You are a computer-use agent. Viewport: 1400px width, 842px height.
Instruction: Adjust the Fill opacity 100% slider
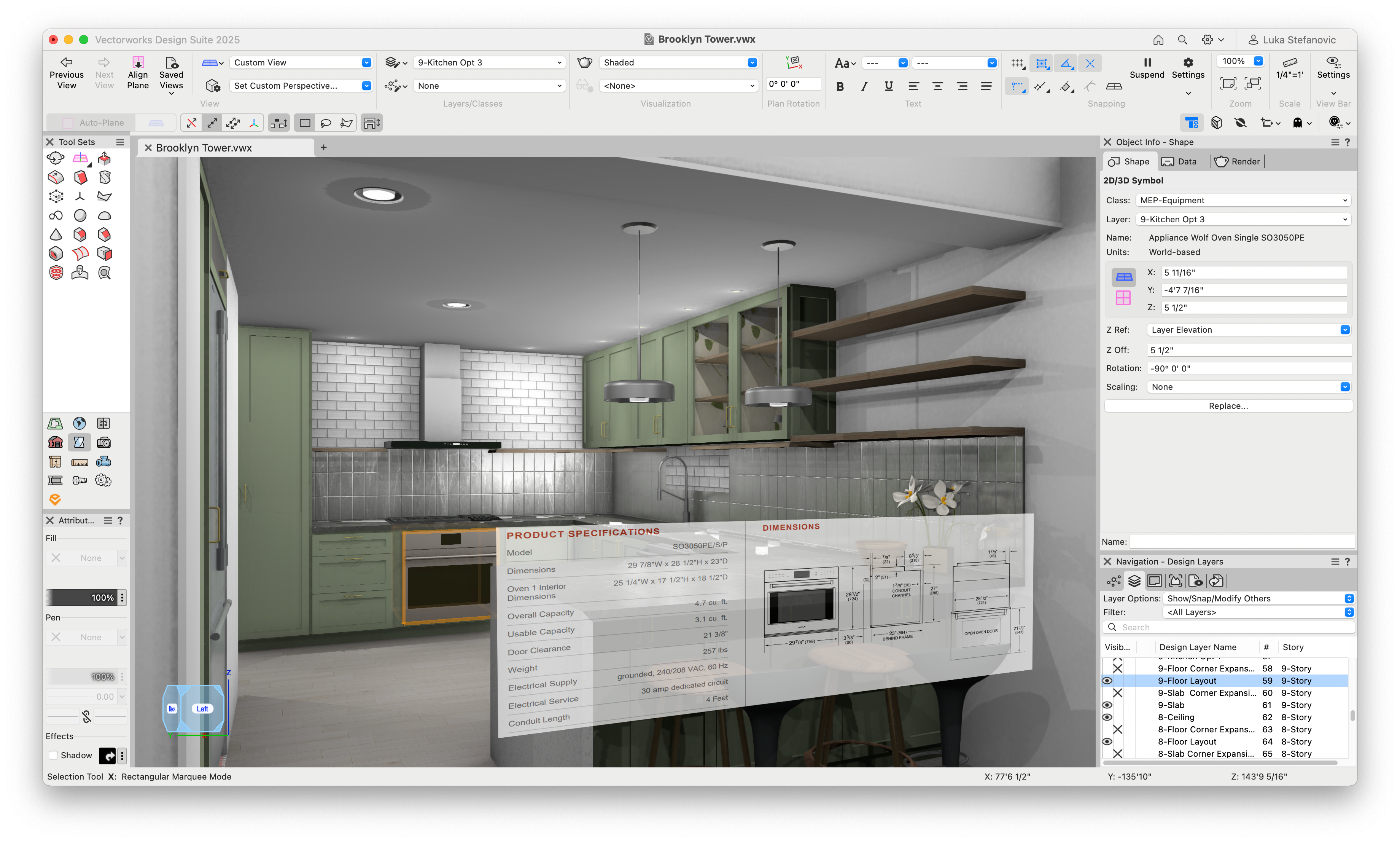click(82, 598)
